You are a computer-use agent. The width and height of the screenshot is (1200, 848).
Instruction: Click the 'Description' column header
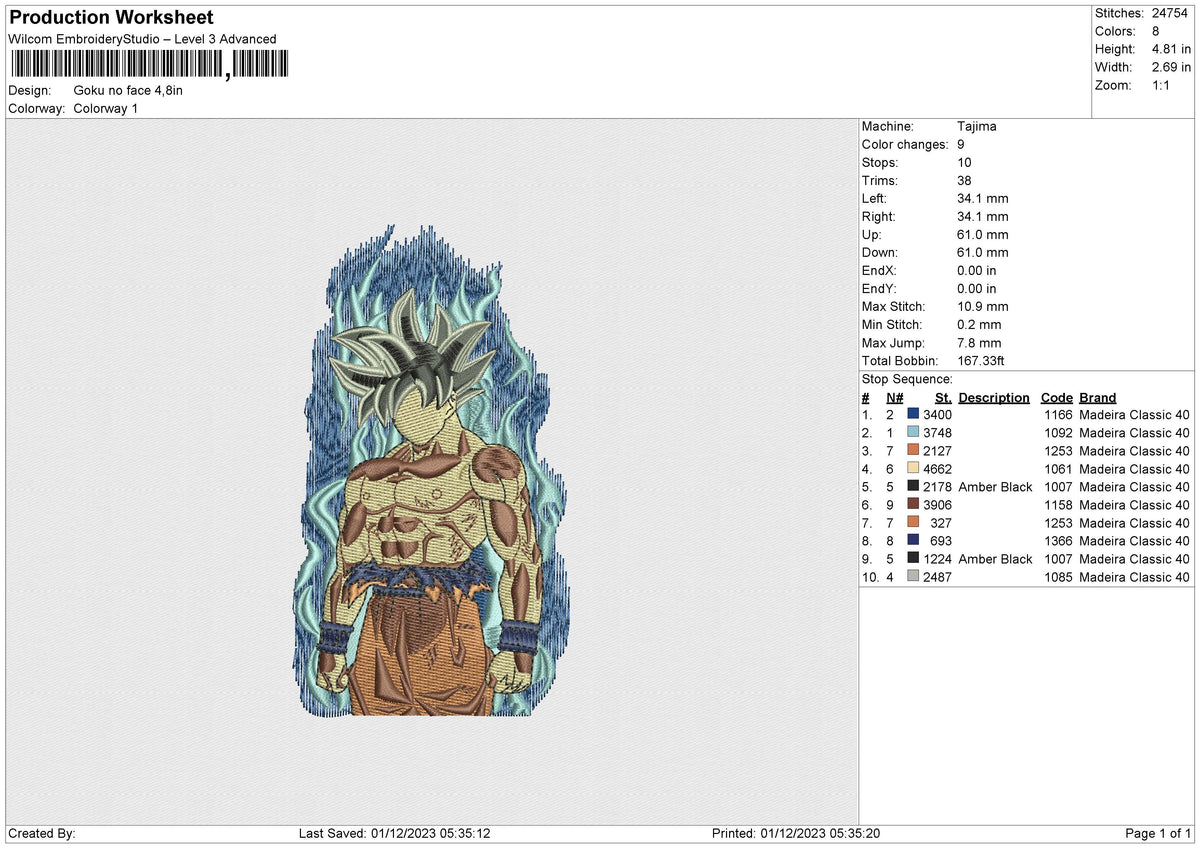994,397
